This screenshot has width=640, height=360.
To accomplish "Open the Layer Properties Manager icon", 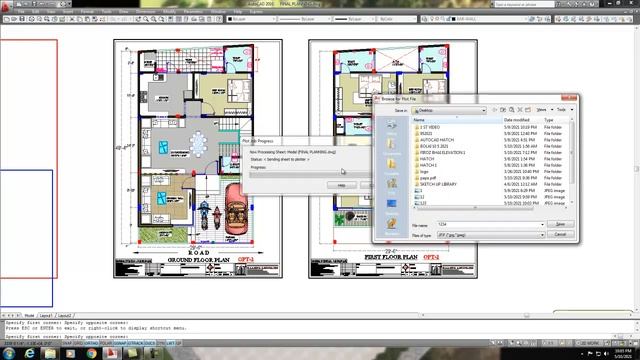I will pos(424,19).
